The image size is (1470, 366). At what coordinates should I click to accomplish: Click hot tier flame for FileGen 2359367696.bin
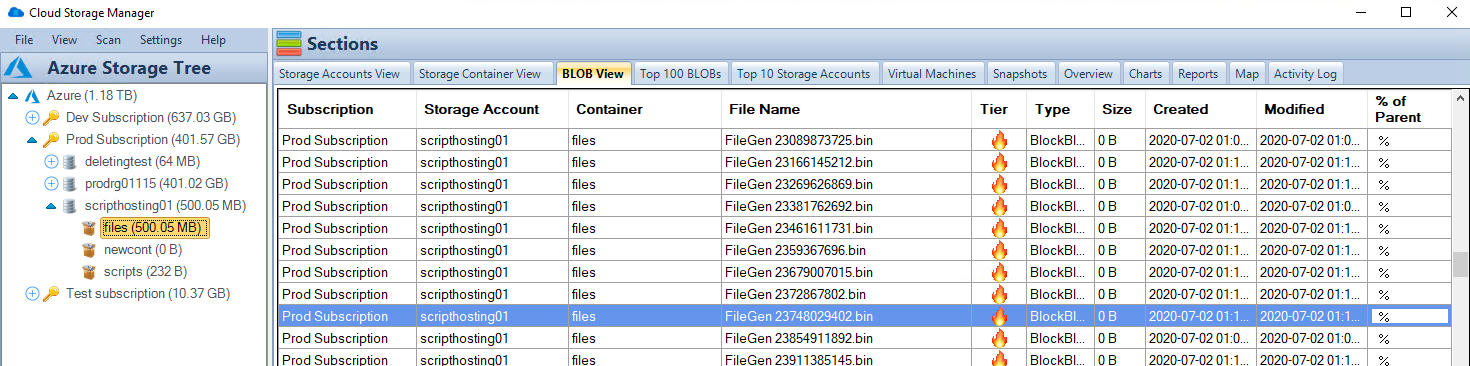point(999,251)
